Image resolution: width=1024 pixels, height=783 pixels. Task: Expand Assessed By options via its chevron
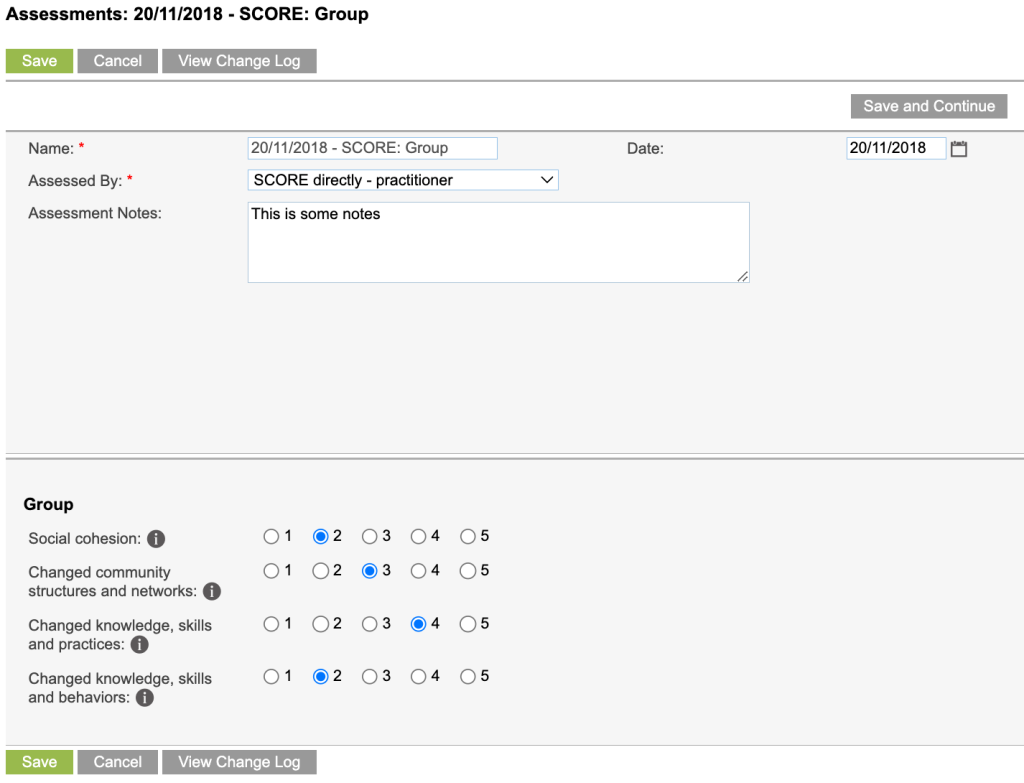click(546, 180)
